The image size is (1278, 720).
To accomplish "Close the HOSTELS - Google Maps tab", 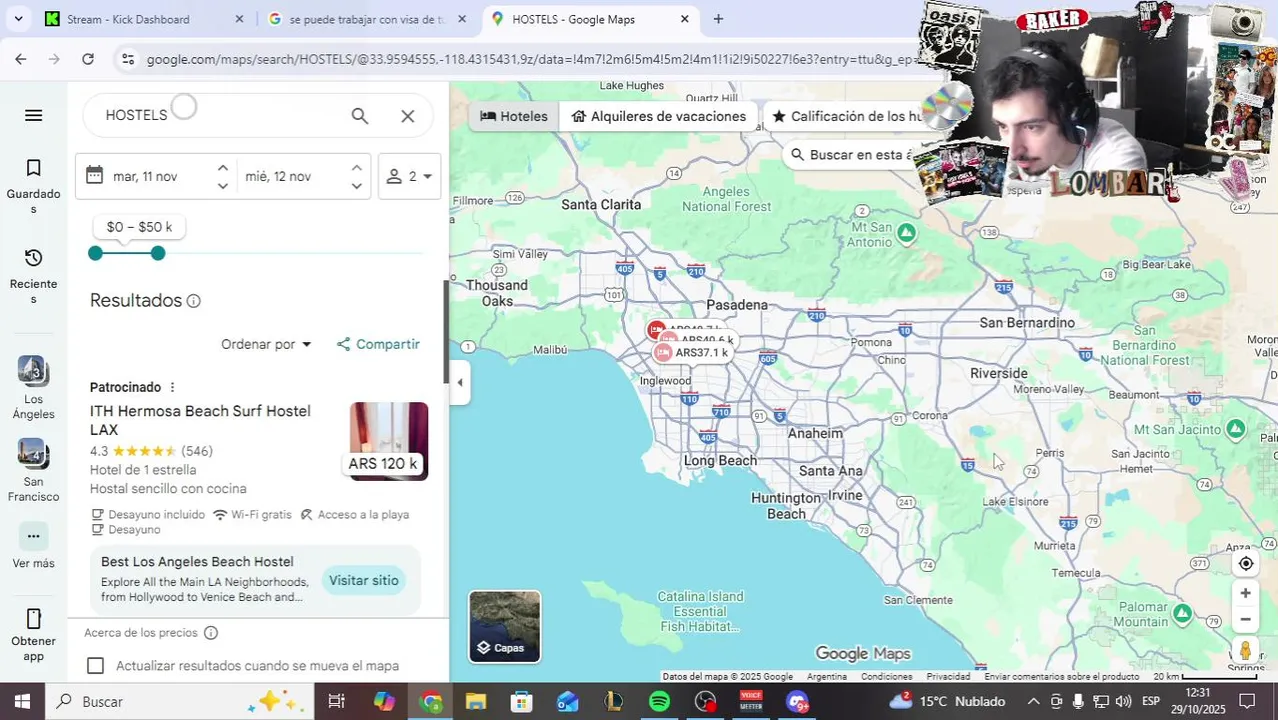I will click(685, 19).
